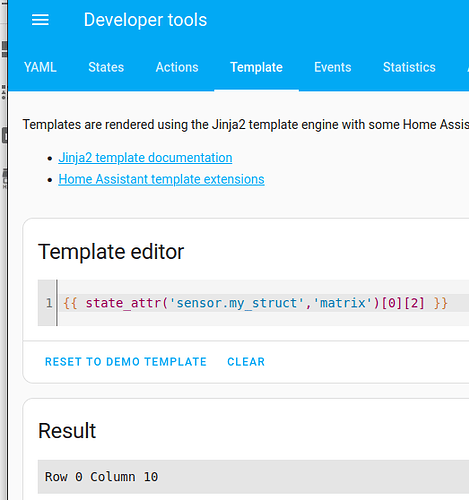Image resolution: width=469 pixels, height=500 pixels.
Task: Open the States tab
Action: click(106, 67)
